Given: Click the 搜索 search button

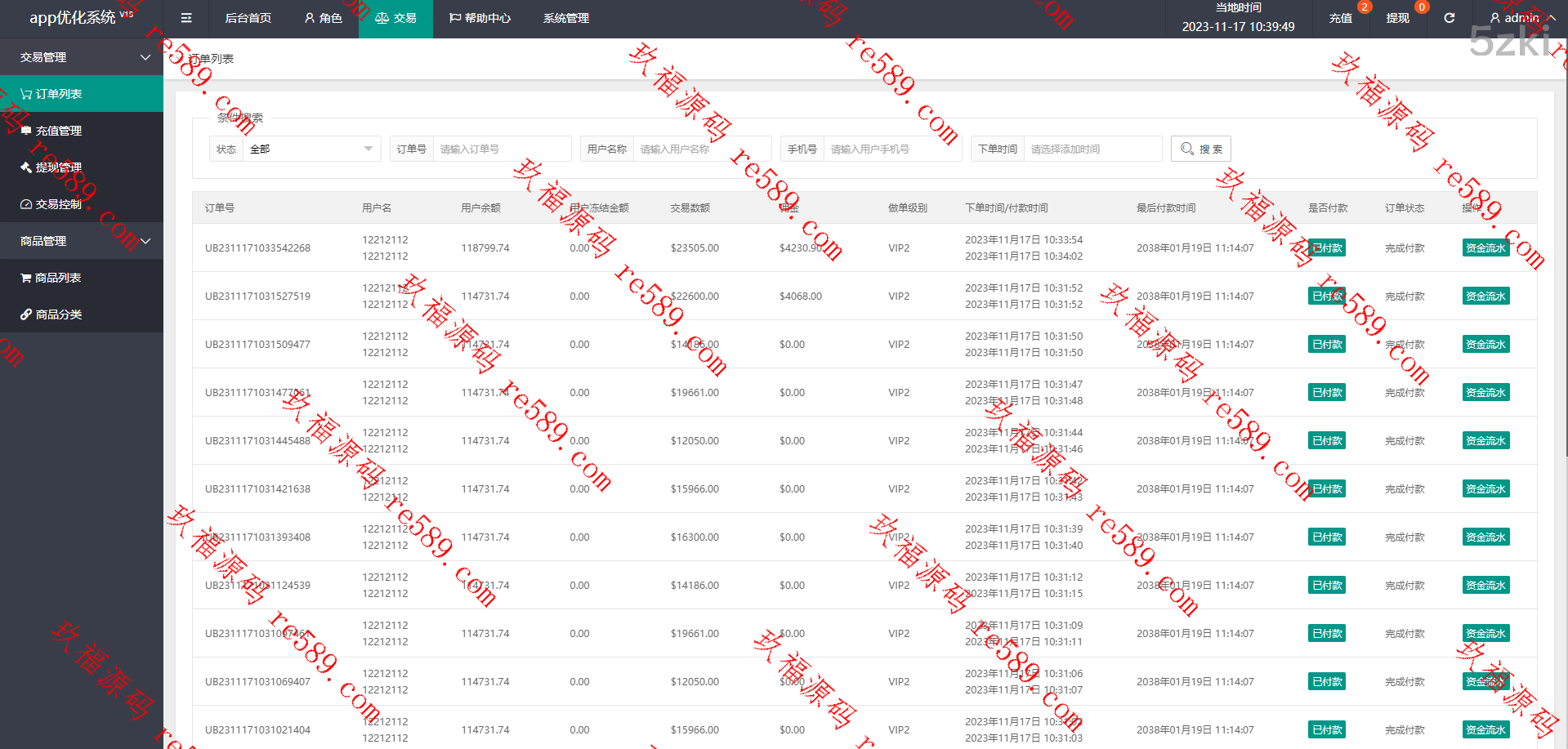Looking at the screenshot, I should click(1200, 149).
